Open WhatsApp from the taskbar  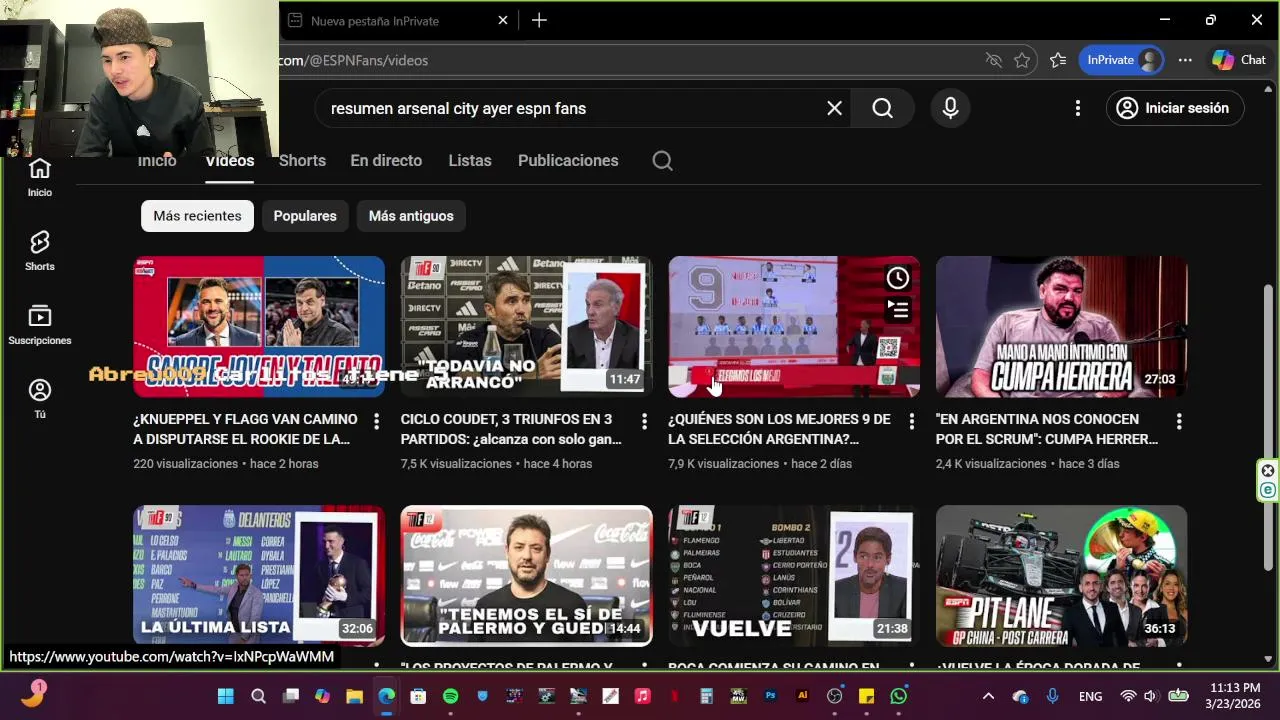click(x=898, y=696)
